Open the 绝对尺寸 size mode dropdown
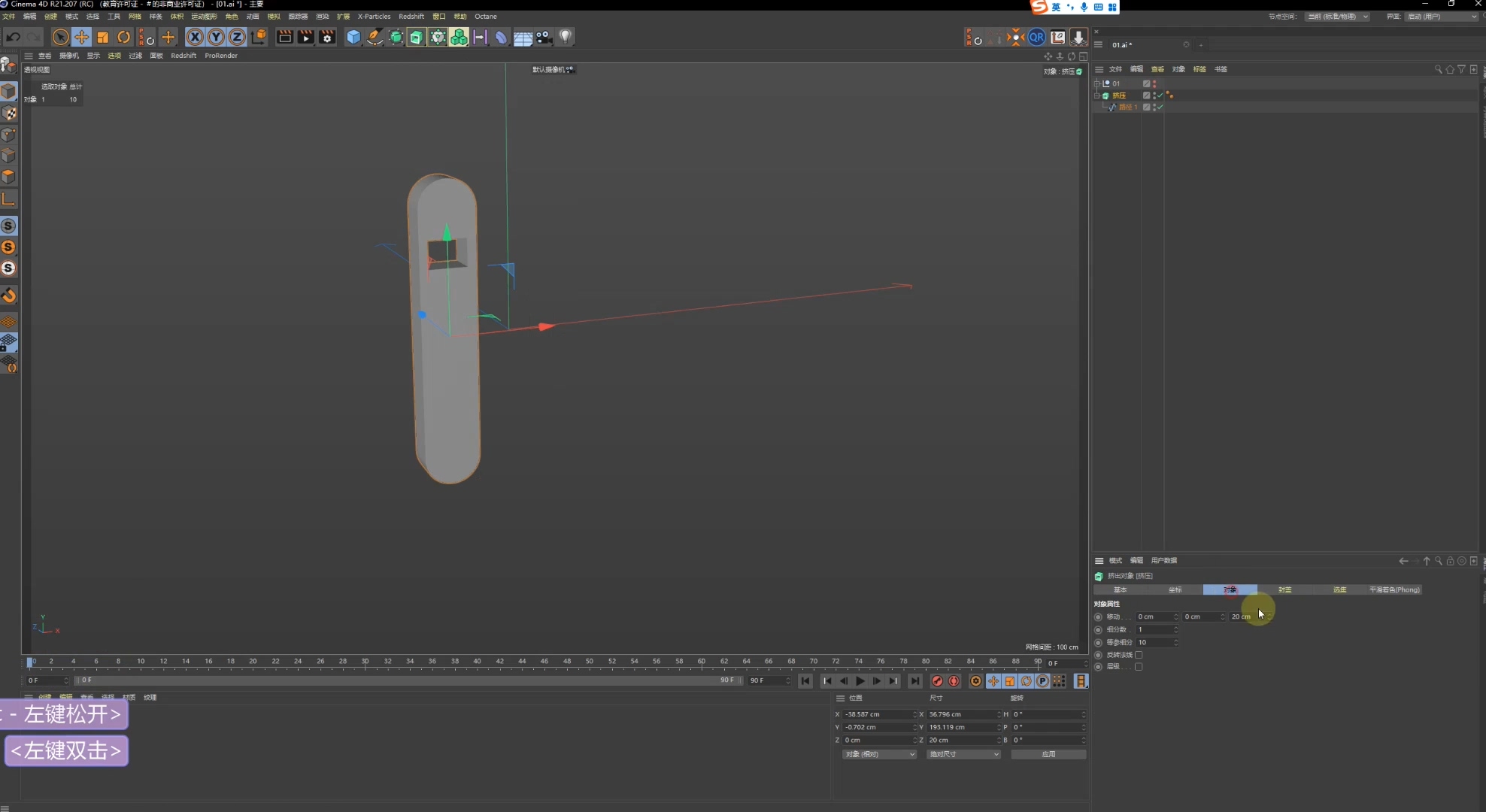This screenshot has height=812, width=1486. click(x=963, y=754)
